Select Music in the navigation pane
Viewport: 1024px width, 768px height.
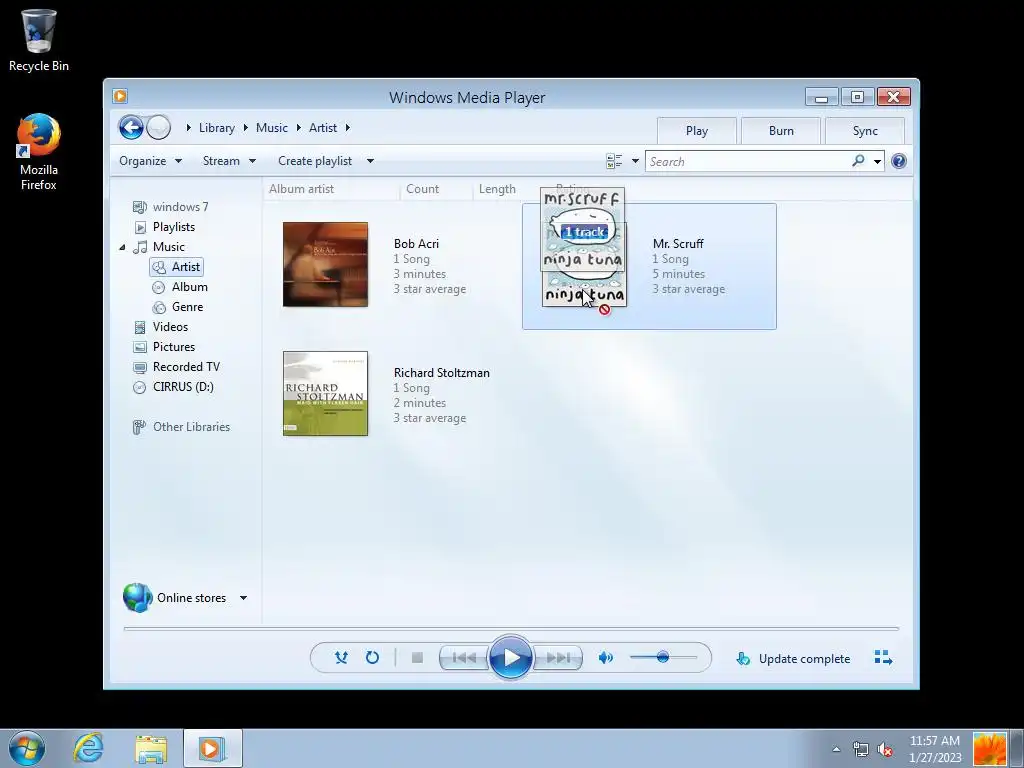(159, 247)
